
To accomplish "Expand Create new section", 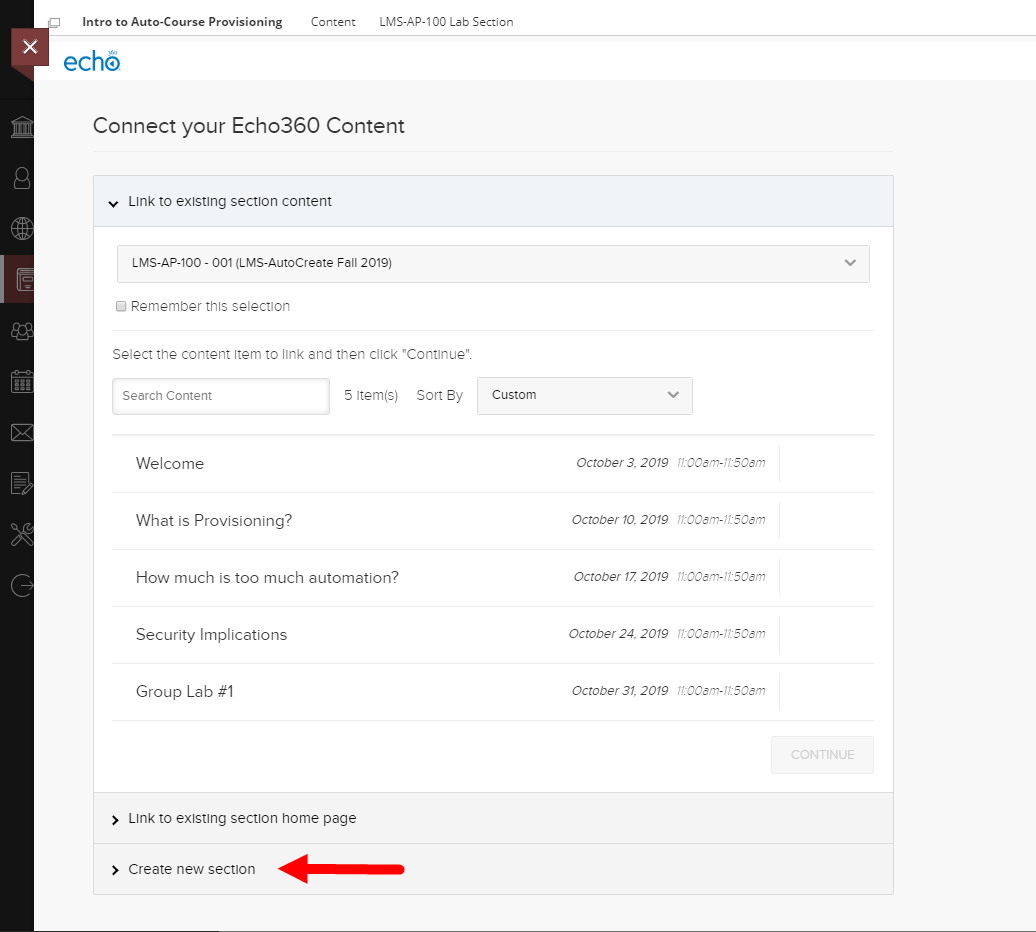I will tap(493, 869).
